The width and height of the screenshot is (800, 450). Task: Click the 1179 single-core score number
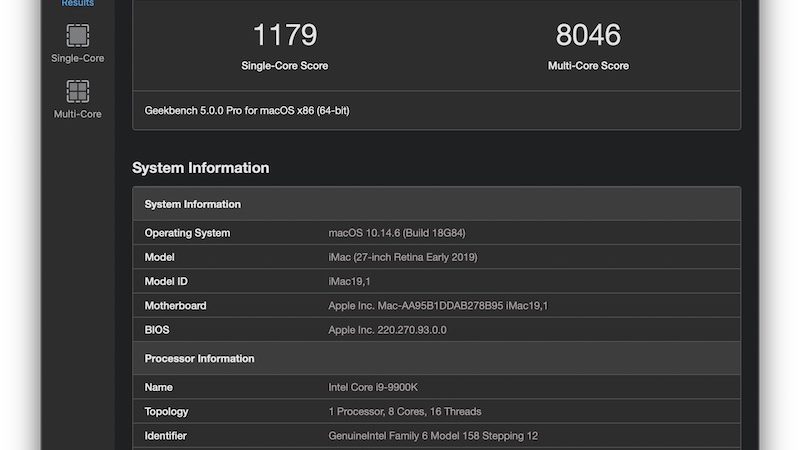tap(284, 35)
